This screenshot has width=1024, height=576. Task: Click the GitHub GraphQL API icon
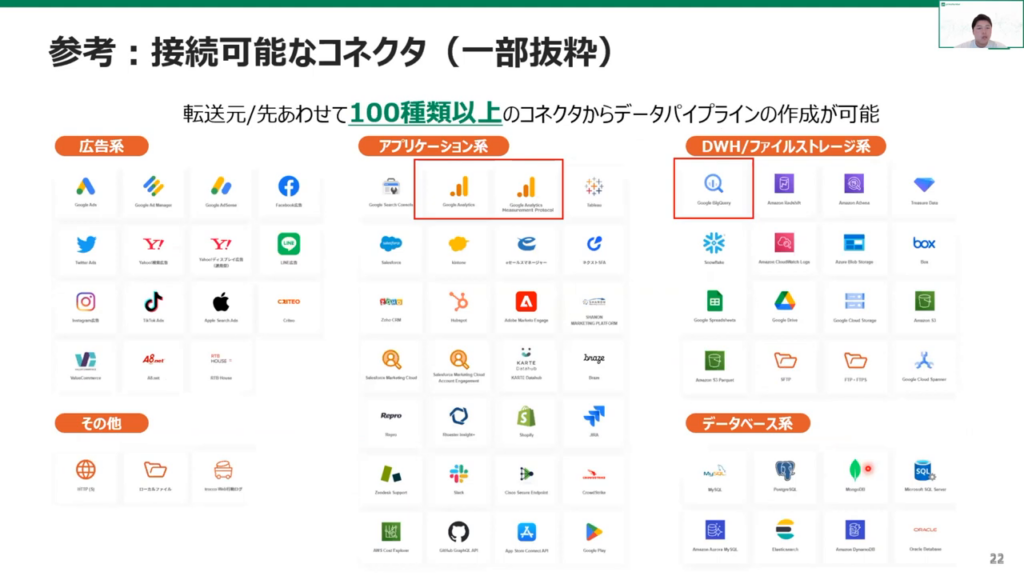(459, 532)
